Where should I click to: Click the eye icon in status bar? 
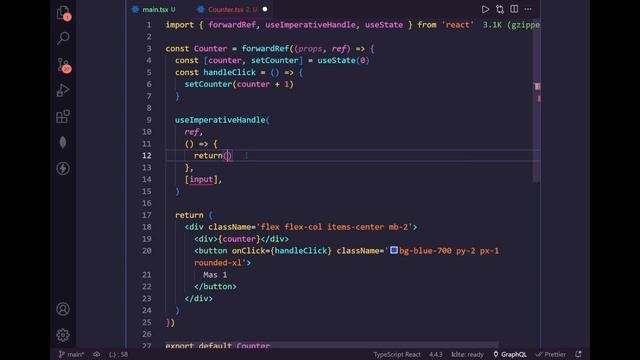97,354
